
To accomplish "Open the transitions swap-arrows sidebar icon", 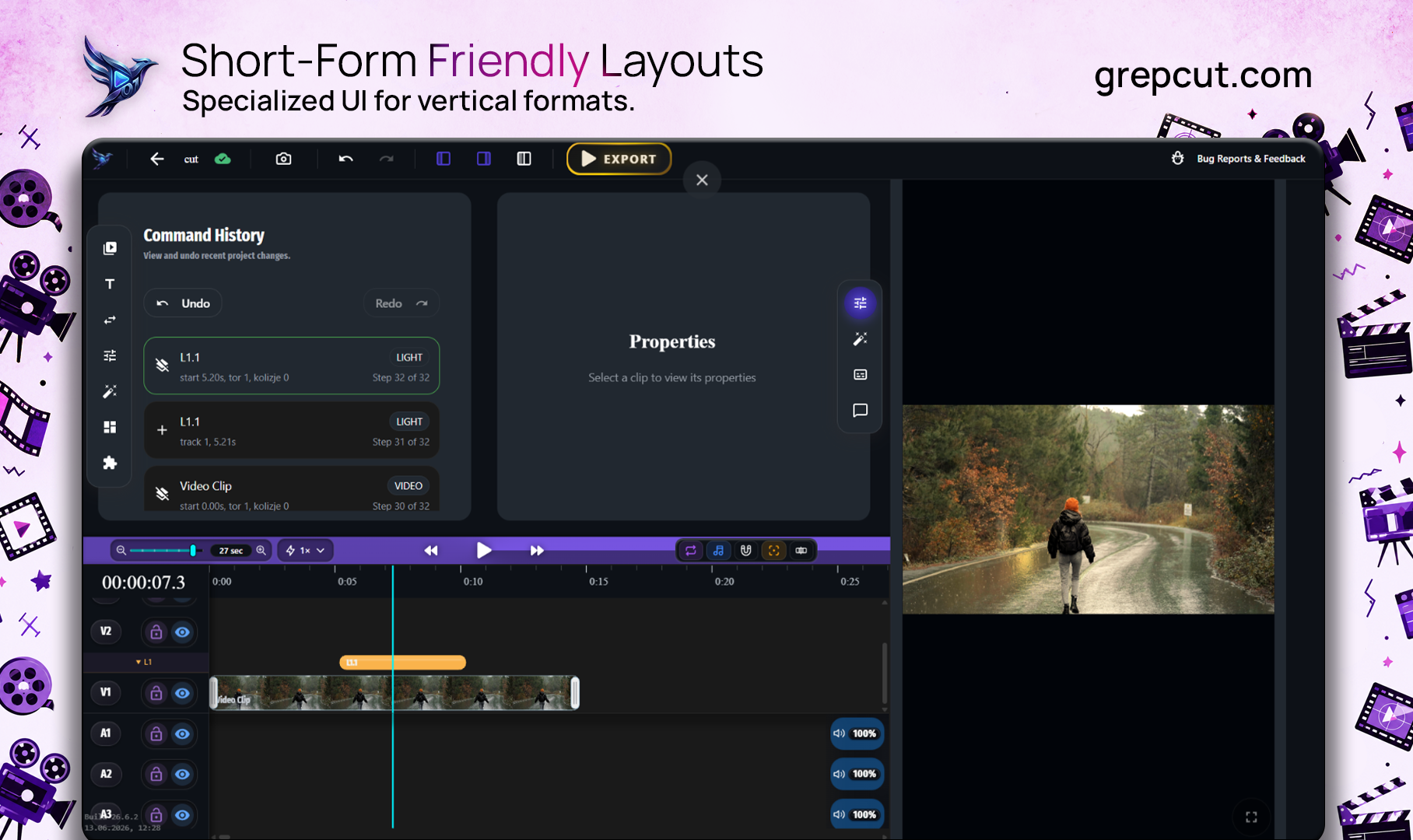I will point(110,320).
